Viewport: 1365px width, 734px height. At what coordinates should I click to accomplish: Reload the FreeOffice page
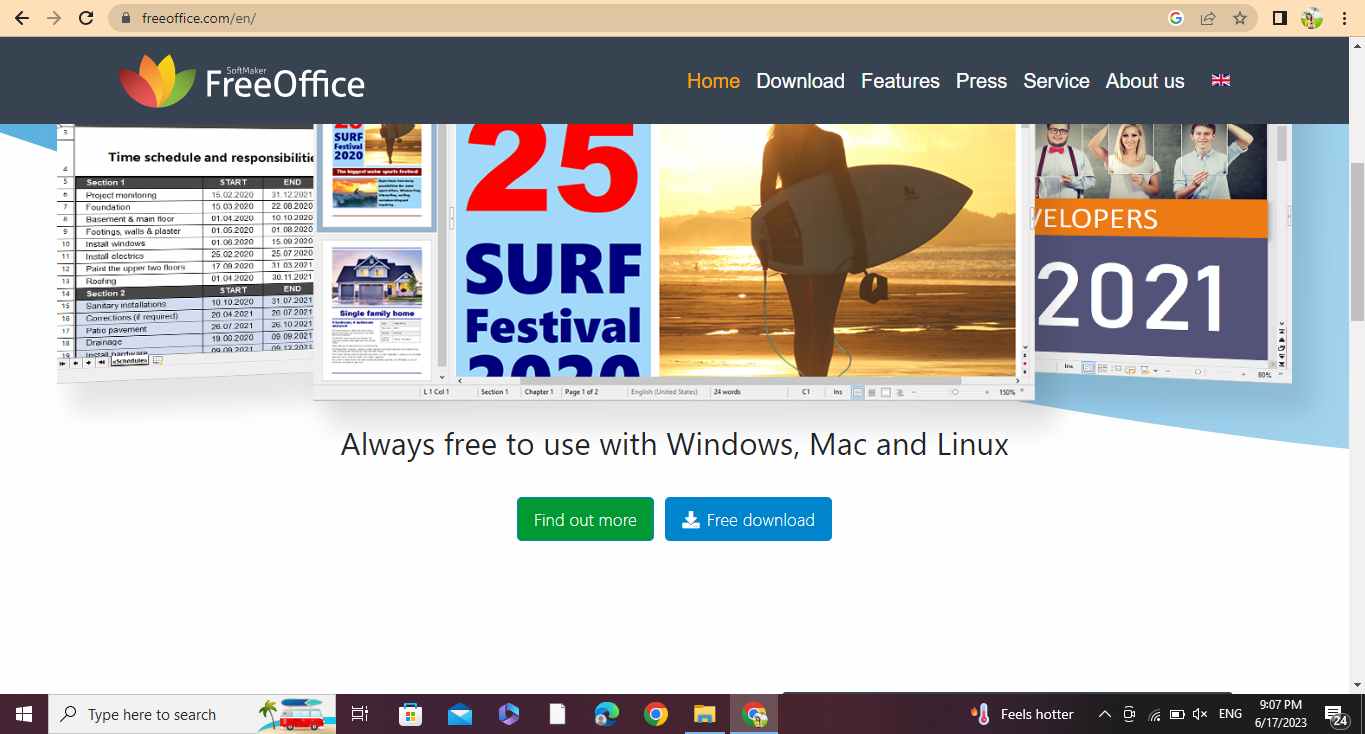coord(86,18)
